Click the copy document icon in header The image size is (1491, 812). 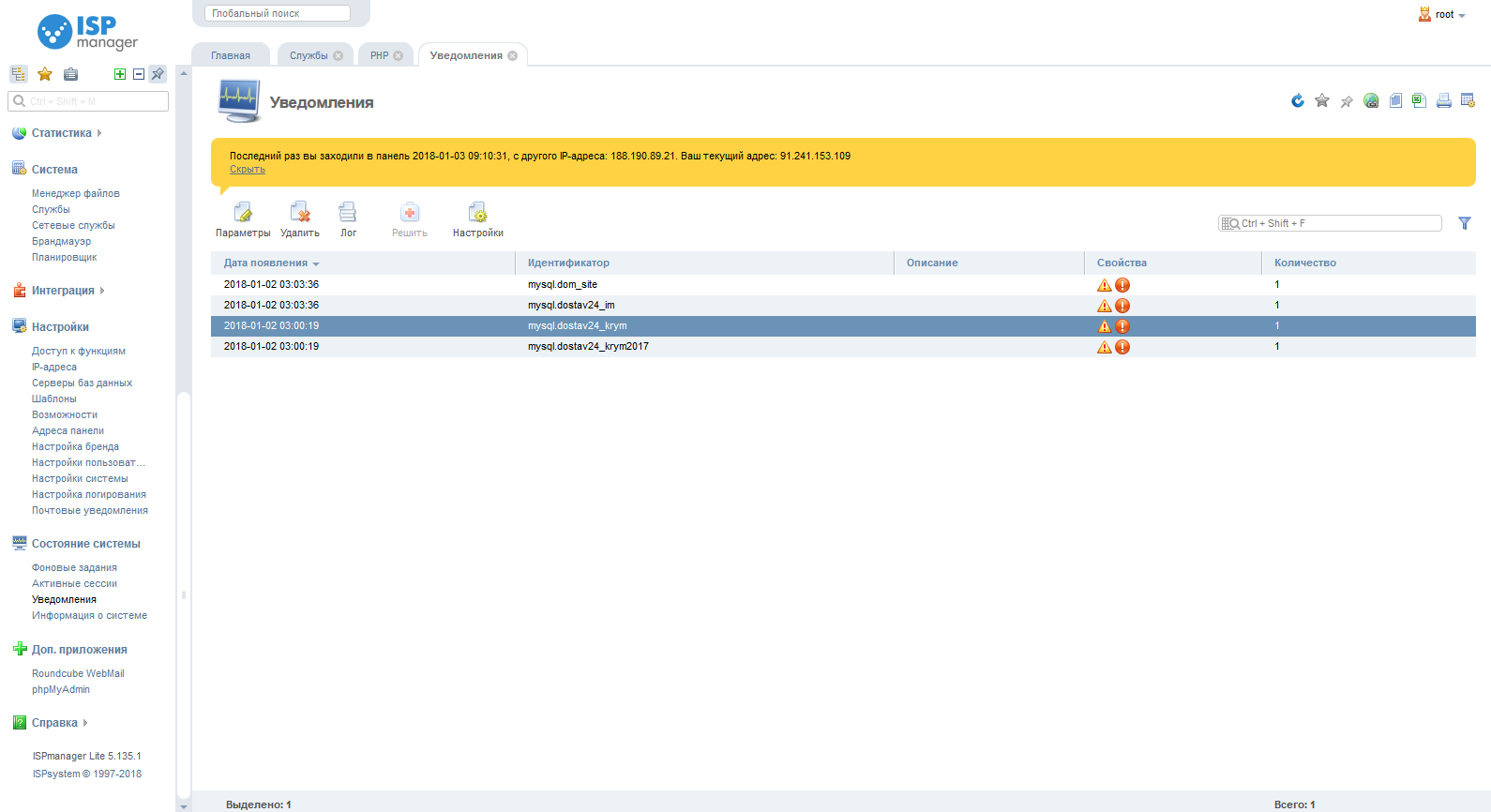tap(1395, 101)
